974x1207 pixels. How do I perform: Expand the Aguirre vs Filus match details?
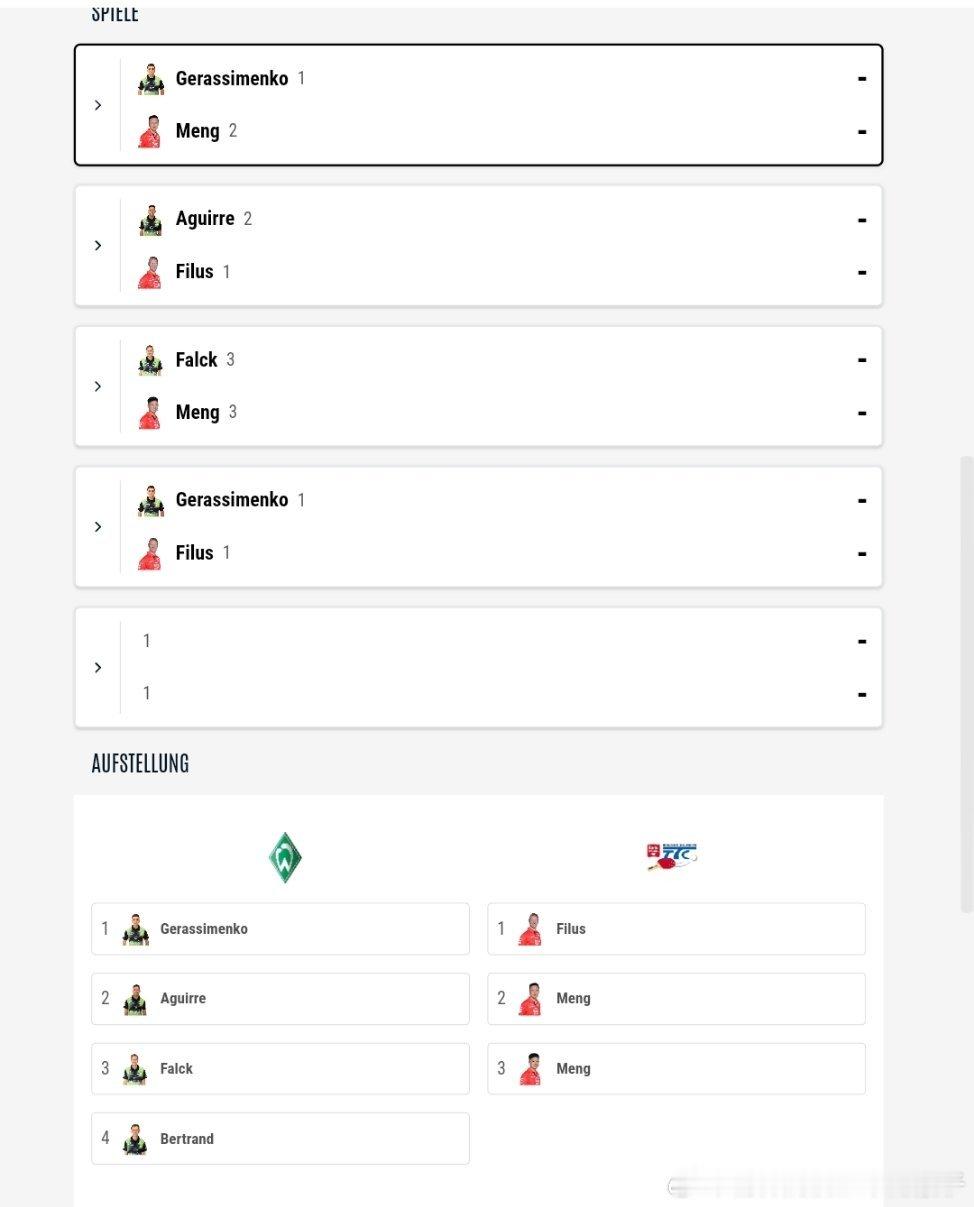(x=97, y=245)
